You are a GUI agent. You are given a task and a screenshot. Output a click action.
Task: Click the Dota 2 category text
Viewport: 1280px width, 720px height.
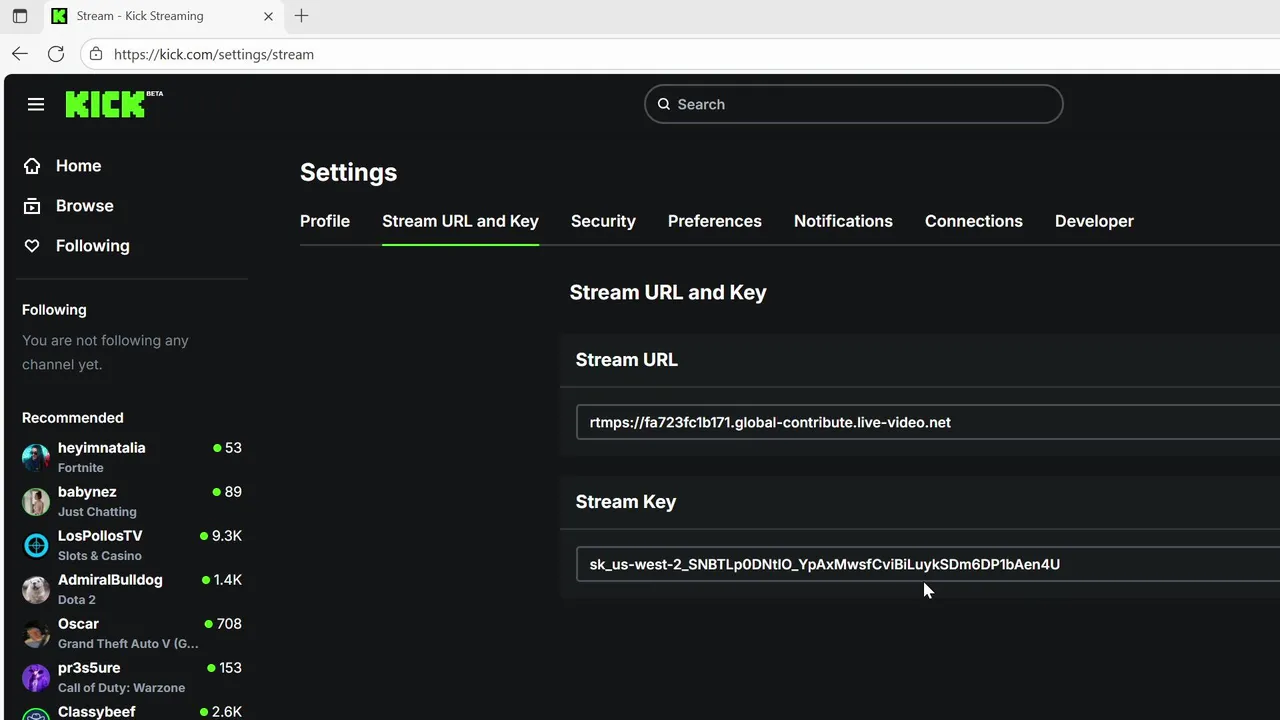[x=77, y=600]
